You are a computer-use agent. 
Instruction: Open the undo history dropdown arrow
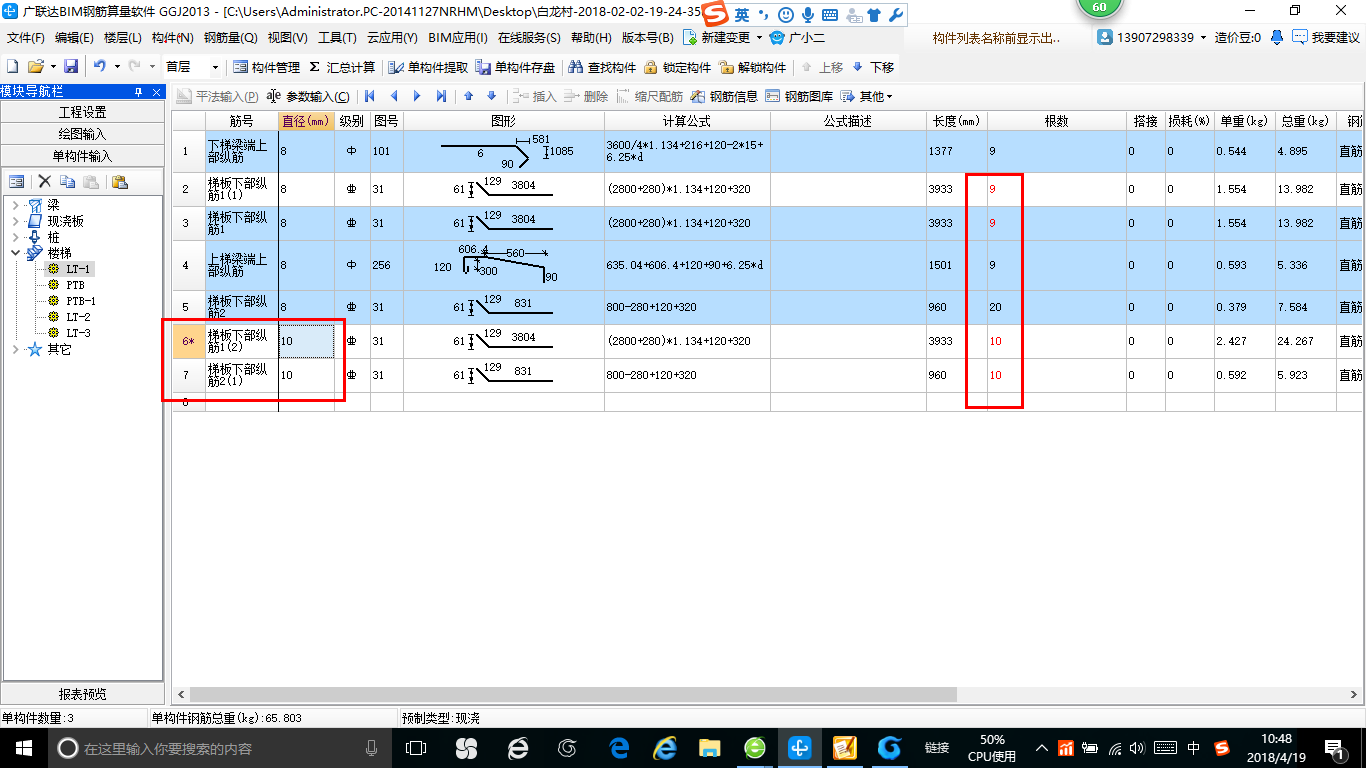pyautogui.click(x=117, y=67)
